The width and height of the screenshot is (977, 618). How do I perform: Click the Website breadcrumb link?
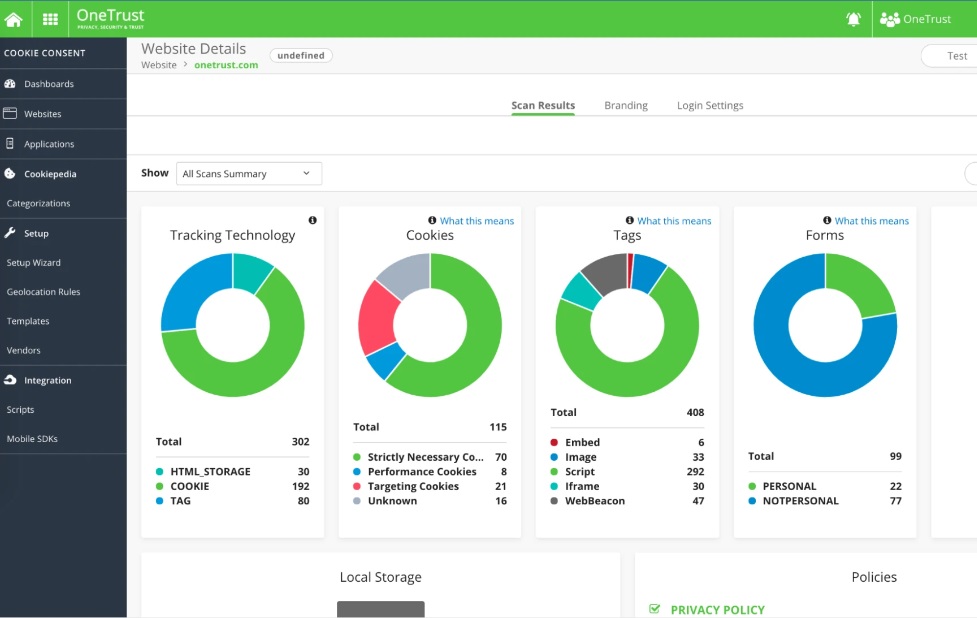pos(159,65)
